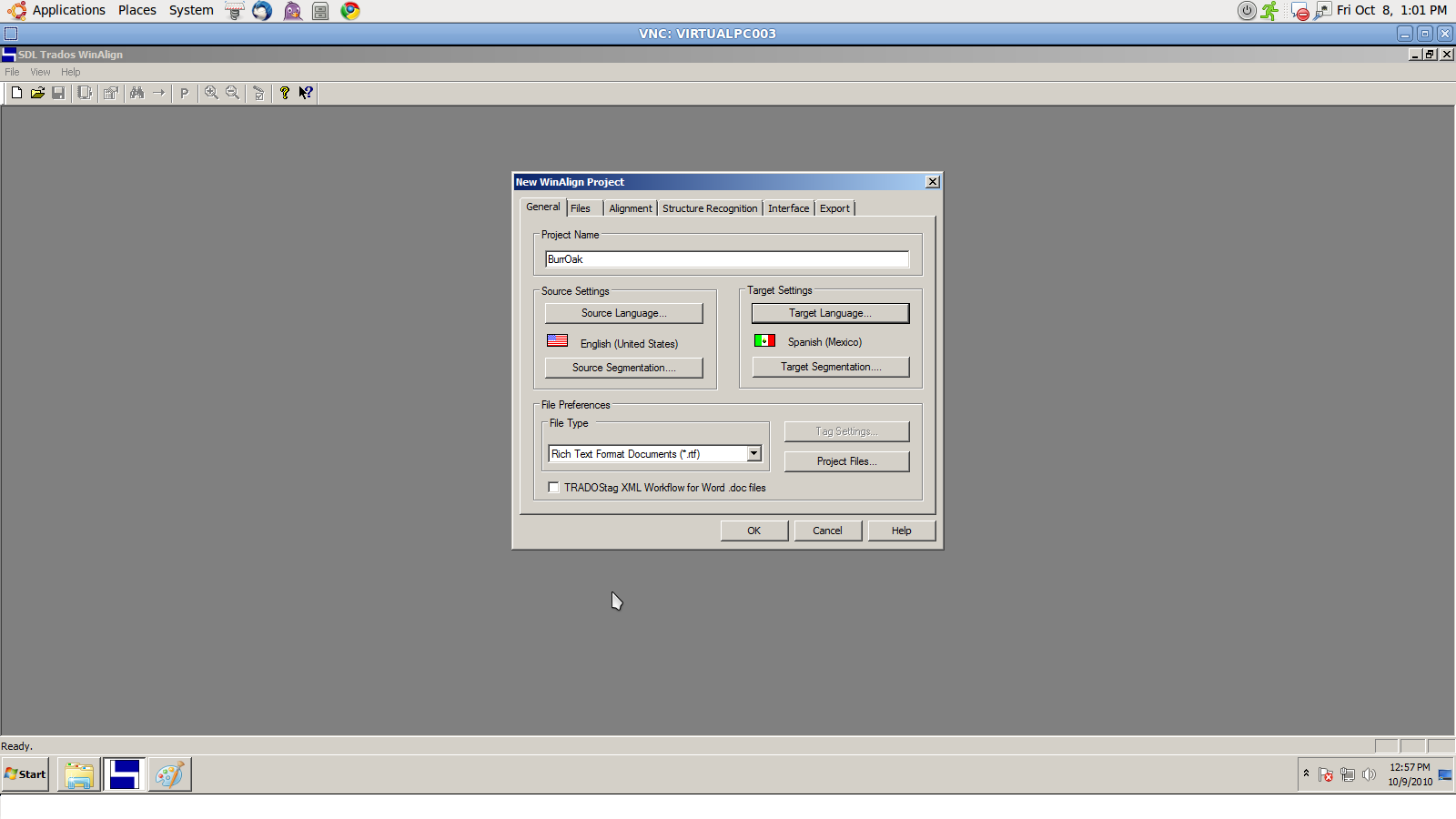The image size is (1456, 819).
Task: Click the English (United States) flag icon
Action: [557, 340]
